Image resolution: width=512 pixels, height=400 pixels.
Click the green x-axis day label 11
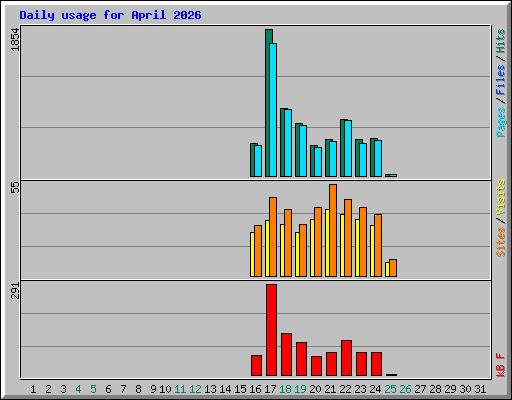[x=180, y=389]
